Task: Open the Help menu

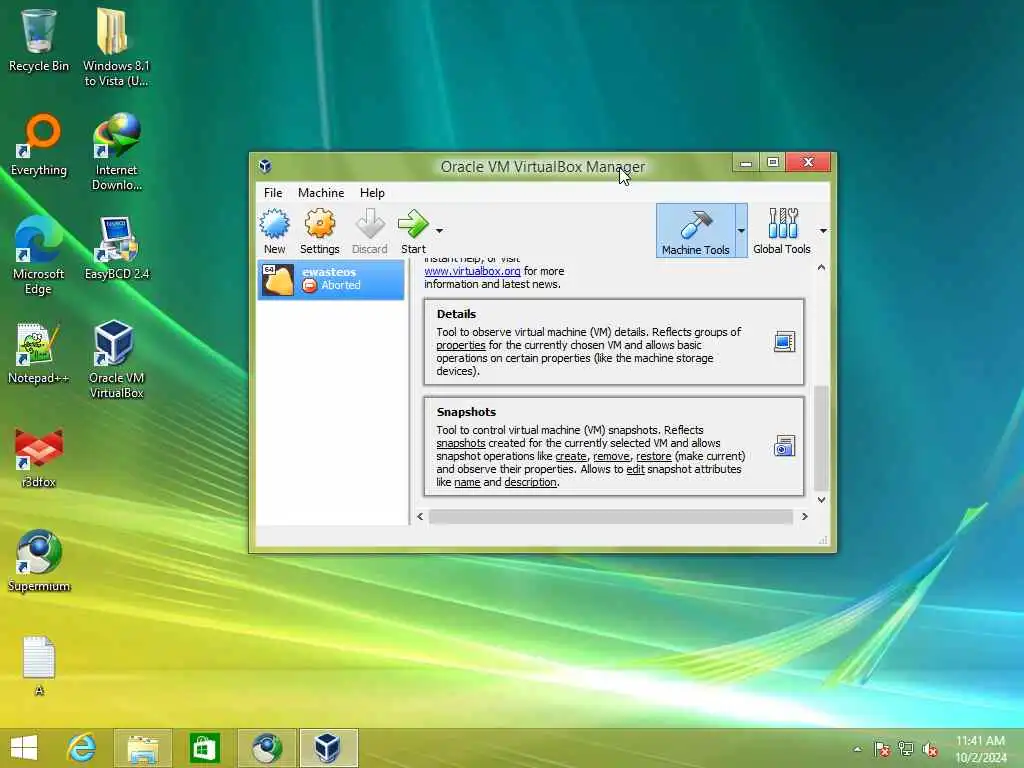Action: click(x=372, y=193)
